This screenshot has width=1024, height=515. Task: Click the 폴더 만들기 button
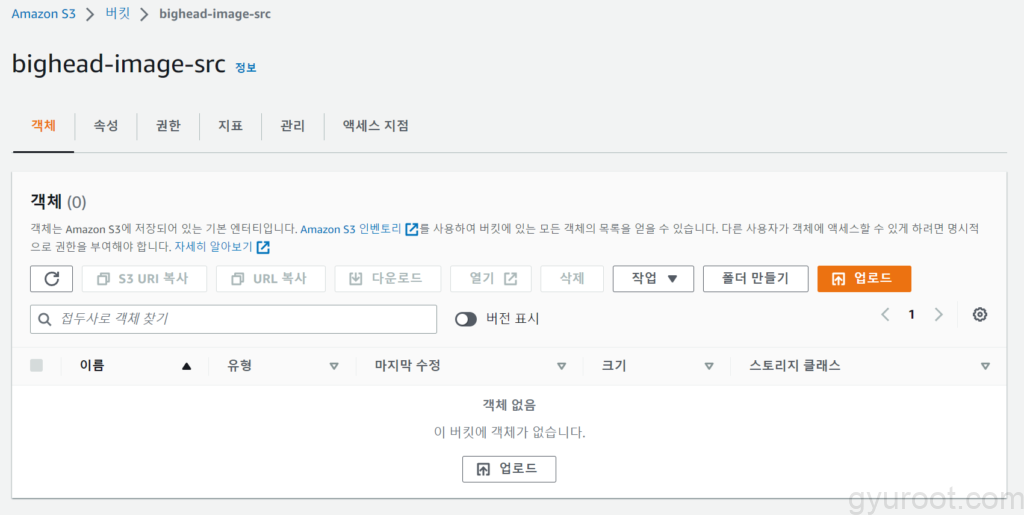pyautogui.click(x=755, y=279)
